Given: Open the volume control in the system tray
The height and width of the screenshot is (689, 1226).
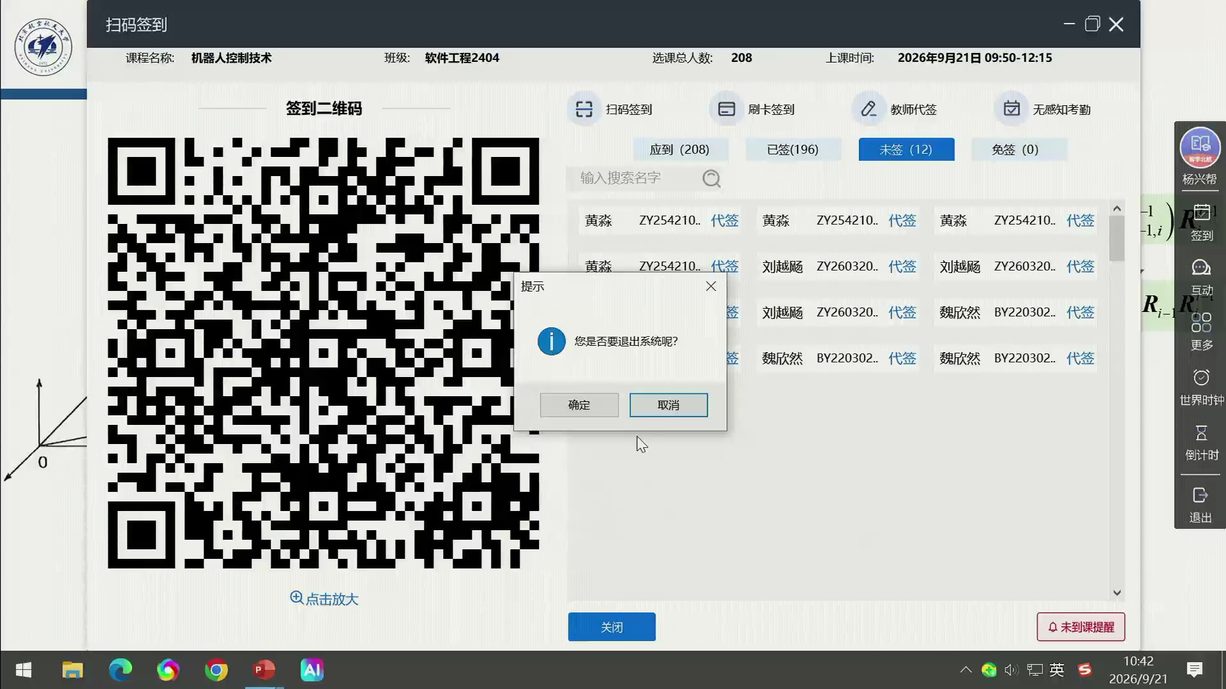Looking at the screenshot, I should [x=1011, y=670].
